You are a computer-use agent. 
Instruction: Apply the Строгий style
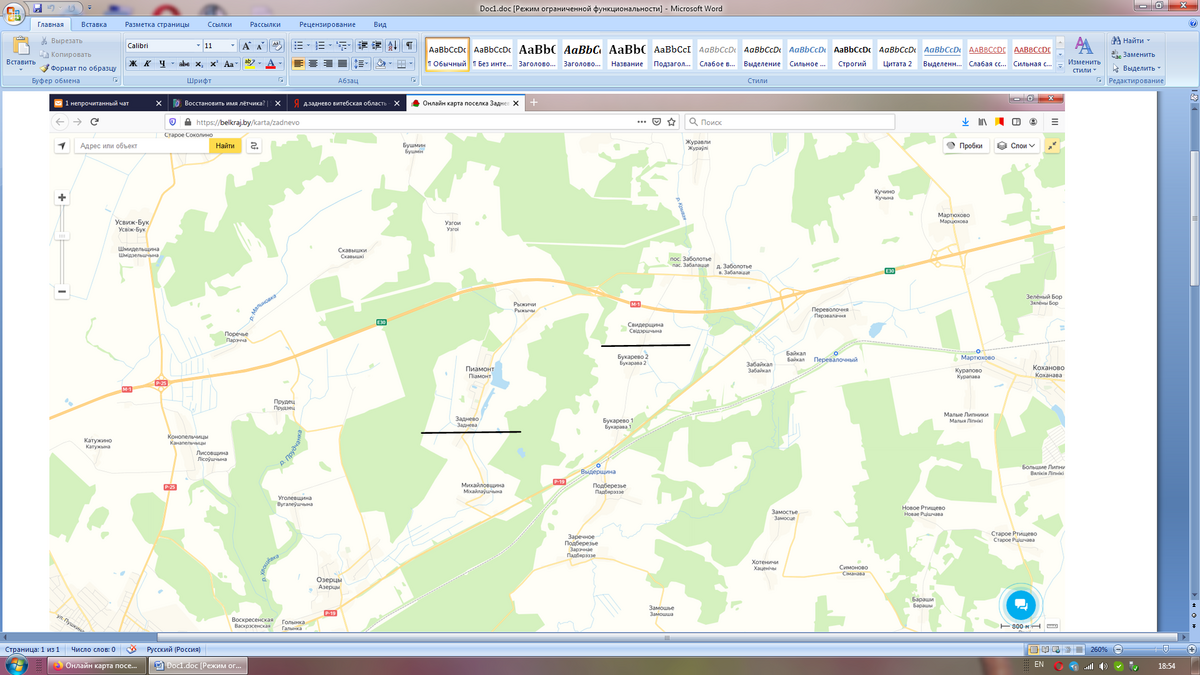click(x=852, y=54)
